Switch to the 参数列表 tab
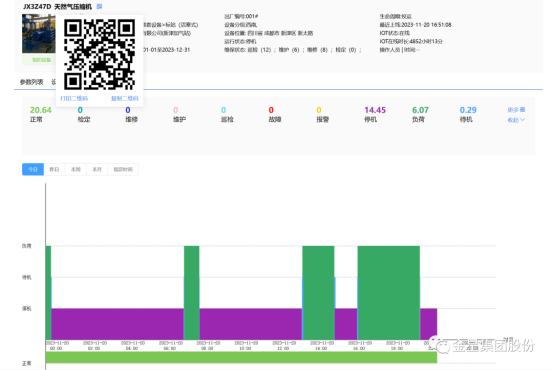The height and width of the screenshot is (370, 553). [31, 82]
